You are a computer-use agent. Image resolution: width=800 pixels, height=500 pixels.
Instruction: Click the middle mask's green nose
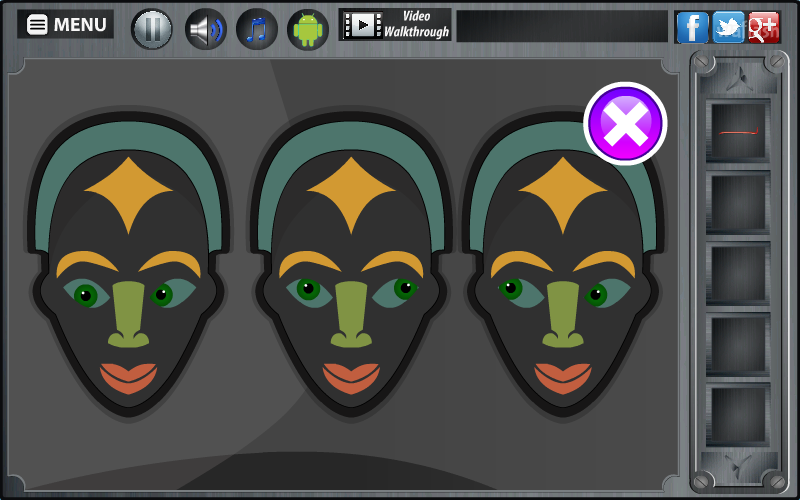point(351,314)
